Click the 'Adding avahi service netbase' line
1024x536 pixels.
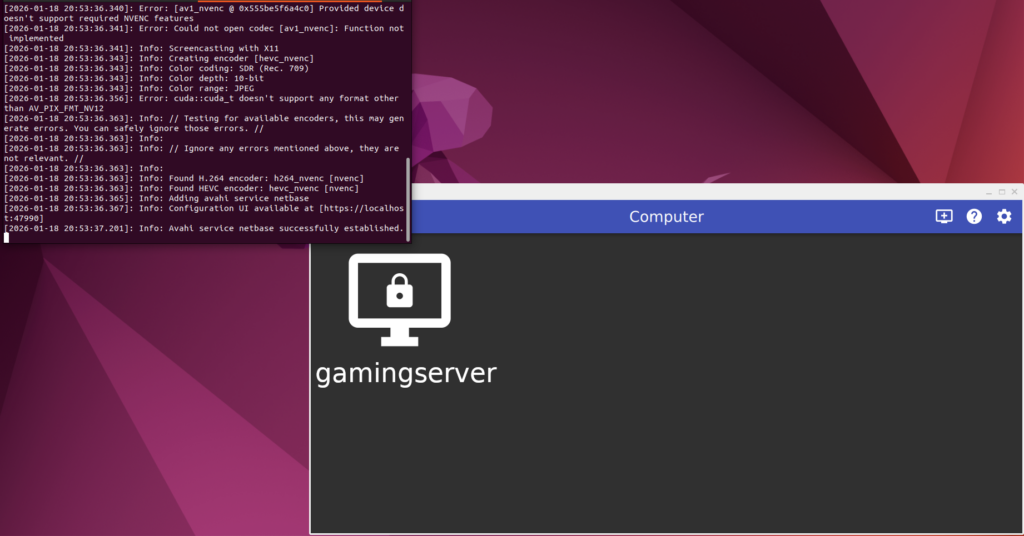[156, 198]
